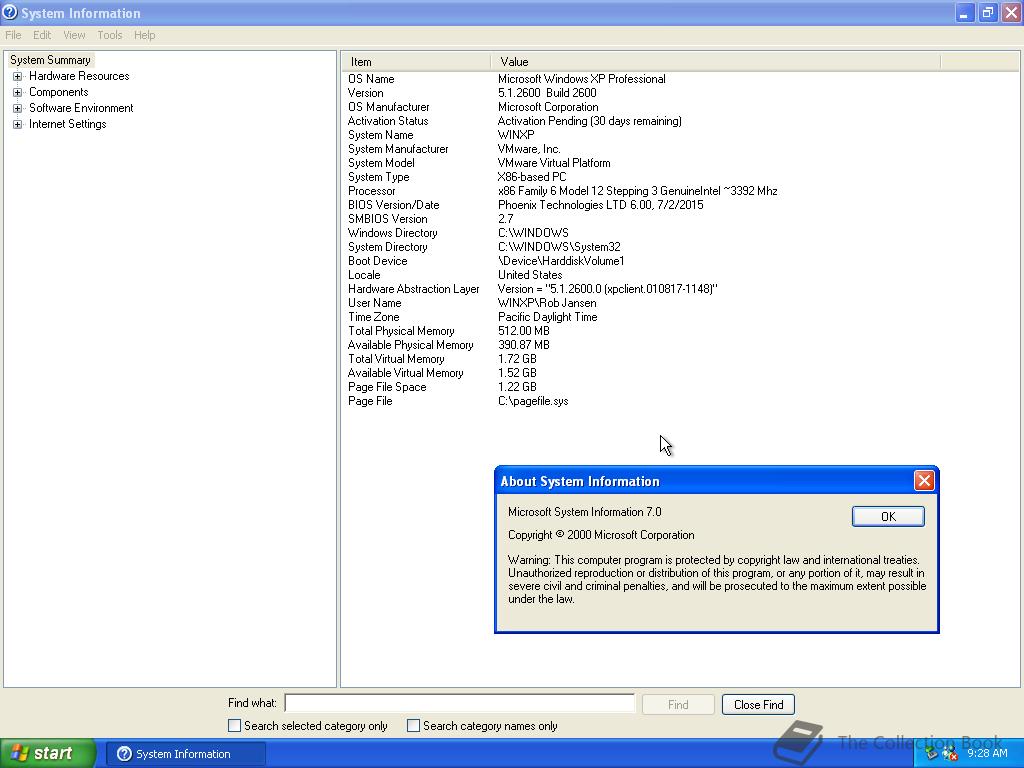1024x768 pixels.
Task: Select the Internet Settings label
Action: click(x=67, y=124)
